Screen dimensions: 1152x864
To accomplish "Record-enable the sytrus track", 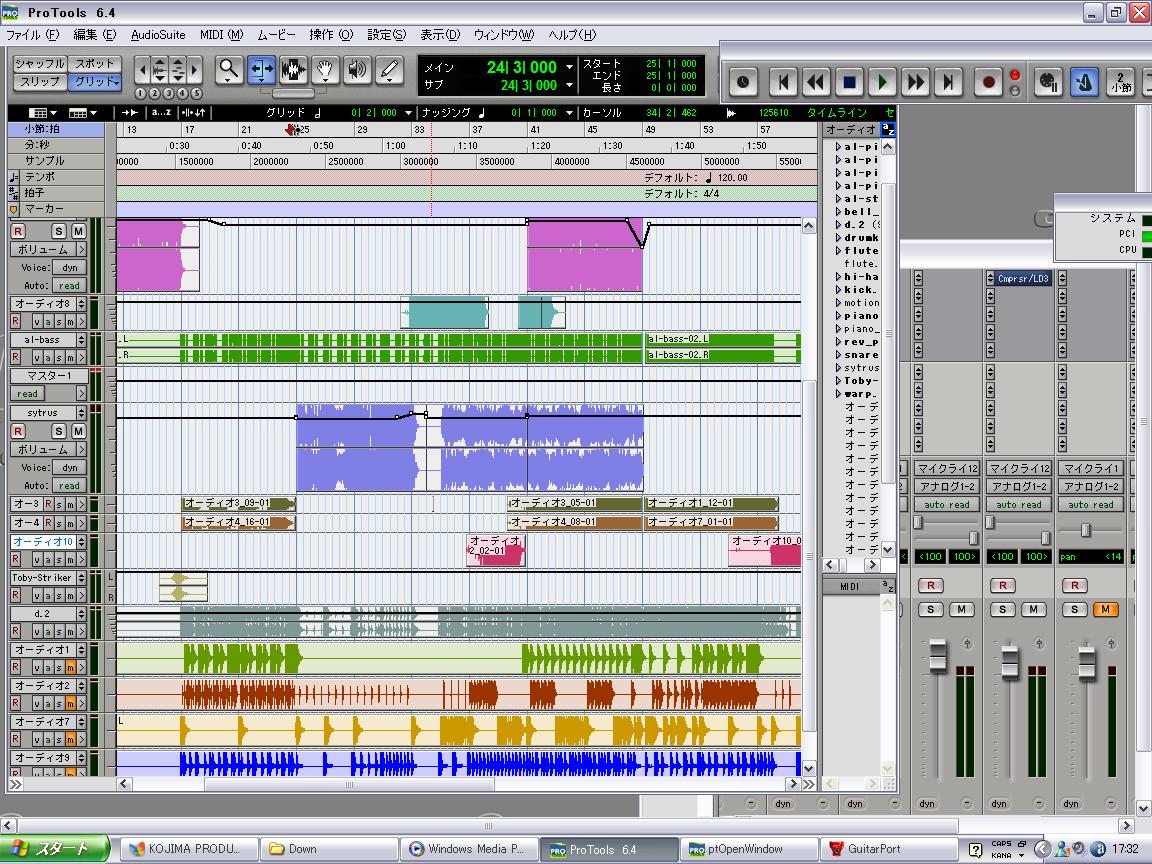I will click(x=18, y=431).
